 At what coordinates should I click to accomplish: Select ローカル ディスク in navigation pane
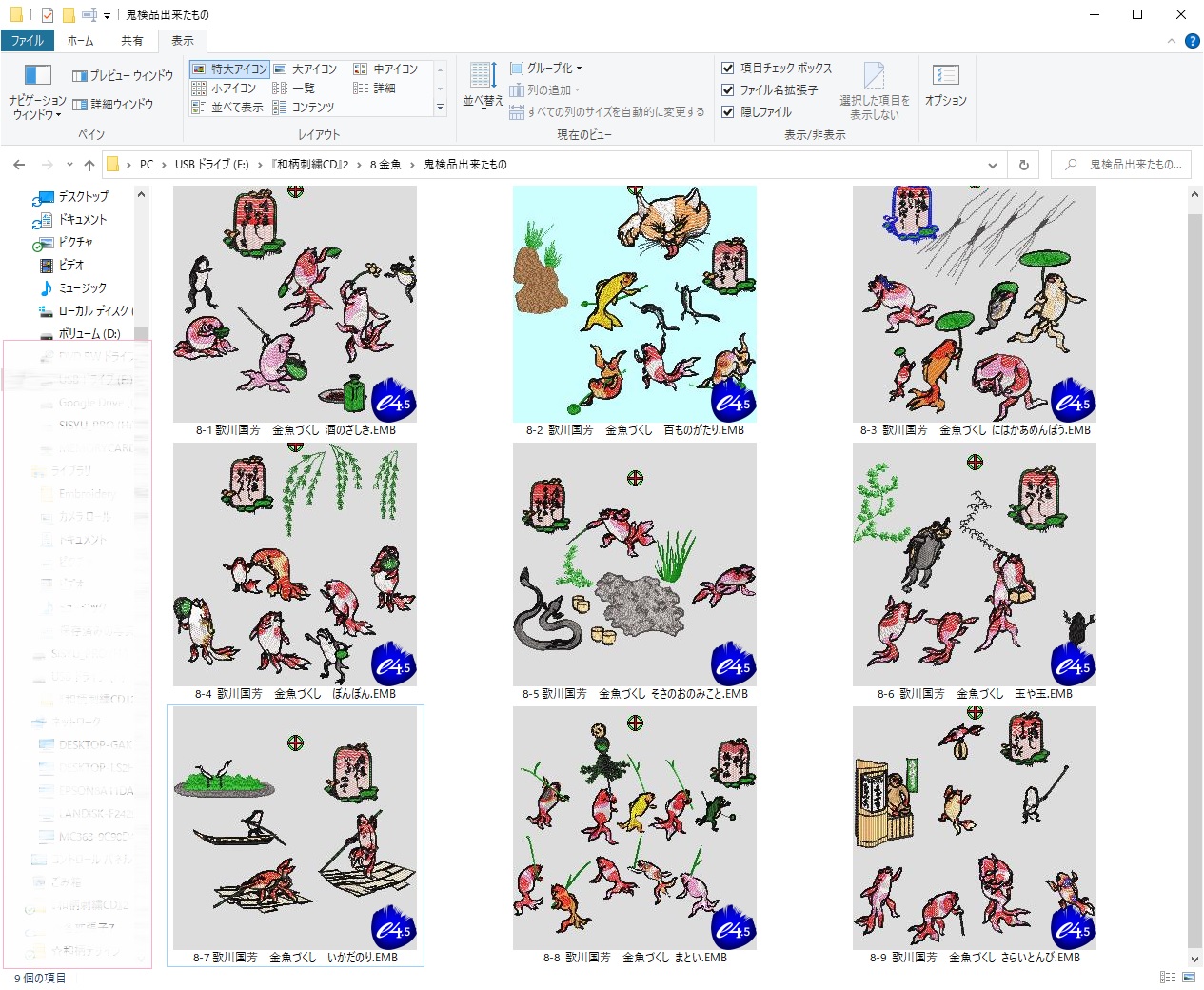click(93, 310)
